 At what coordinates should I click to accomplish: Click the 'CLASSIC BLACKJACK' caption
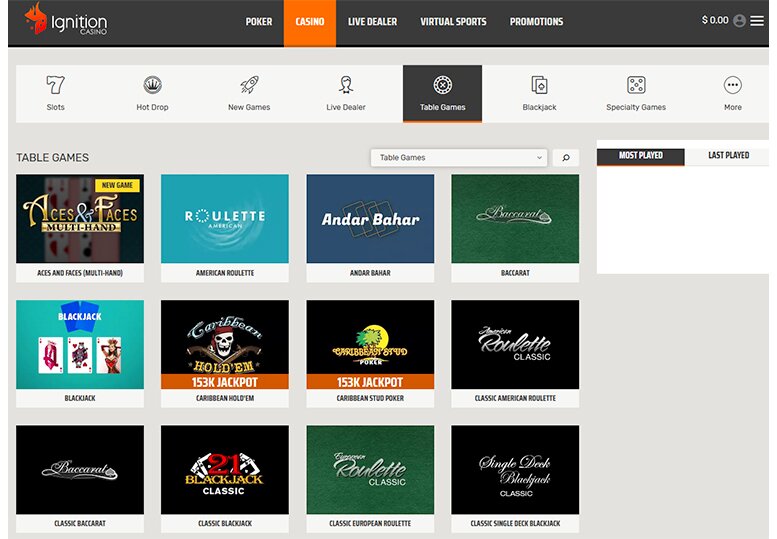point(225,524)
